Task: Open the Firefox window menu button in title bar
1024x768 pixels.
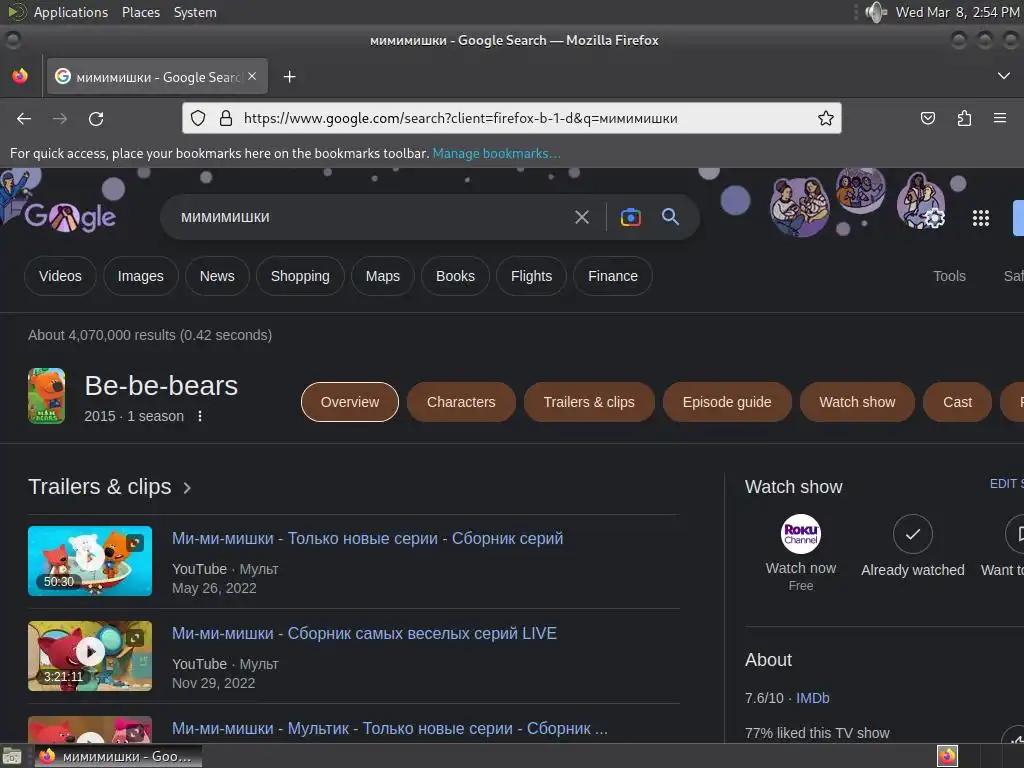Action: (x=13, y=40)
